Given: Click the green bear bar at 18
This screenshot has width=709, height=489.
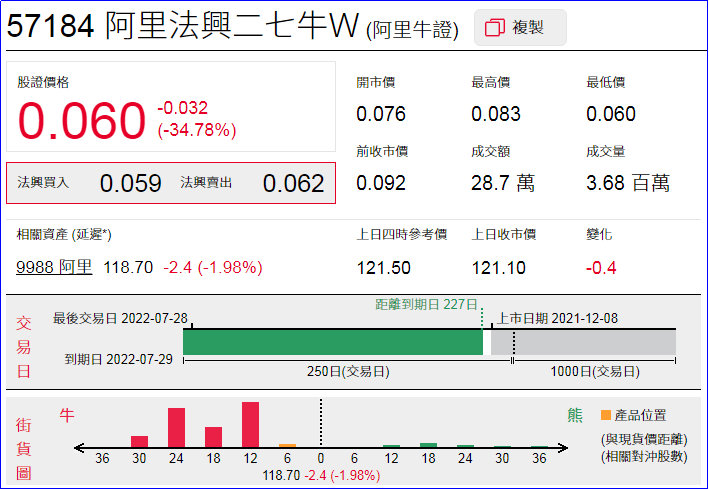Looking at the screenshot, I should tap(428, 445).
